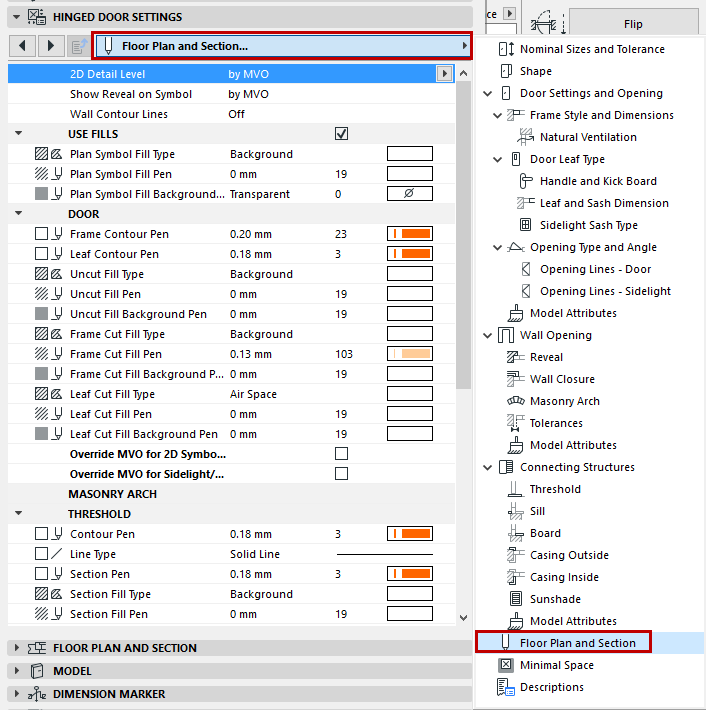Collapse Frame Style and Dimensions node
Screen dimensions: 706x710
coord(498,115)
